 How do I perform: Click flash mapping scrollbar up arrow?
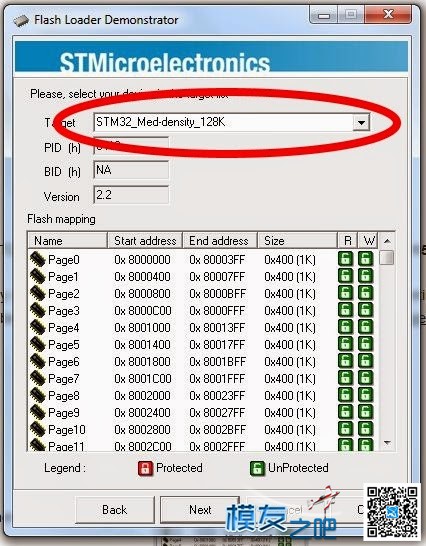387,241
